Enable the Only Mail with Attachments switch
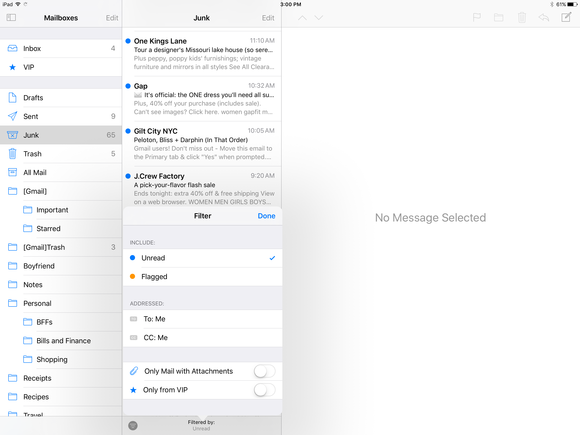 click(x=264, y=371)
